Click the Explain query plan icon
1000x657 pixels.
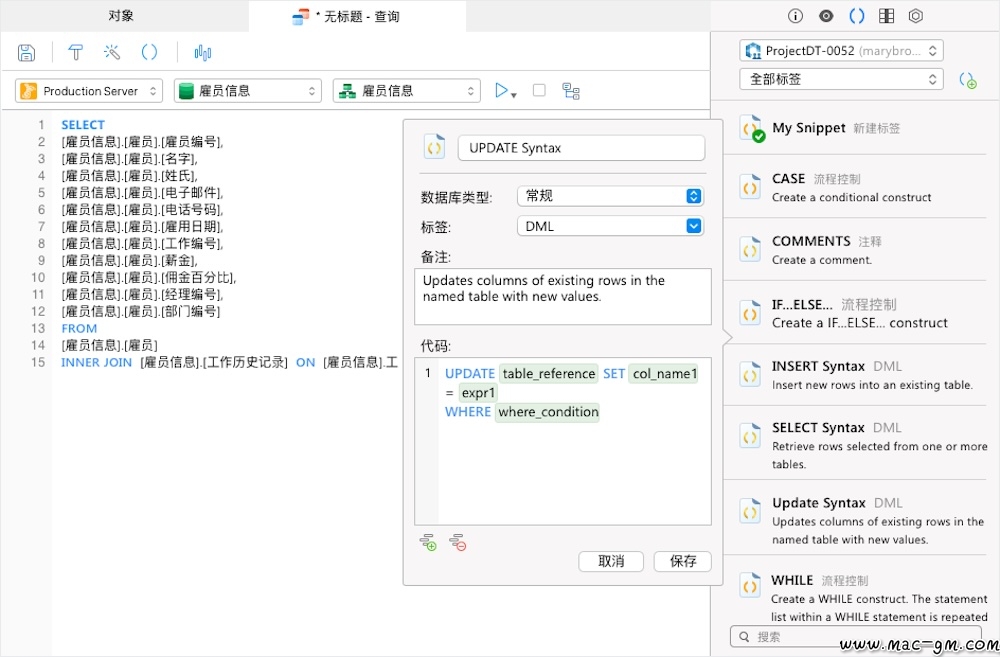click(571, 91)
